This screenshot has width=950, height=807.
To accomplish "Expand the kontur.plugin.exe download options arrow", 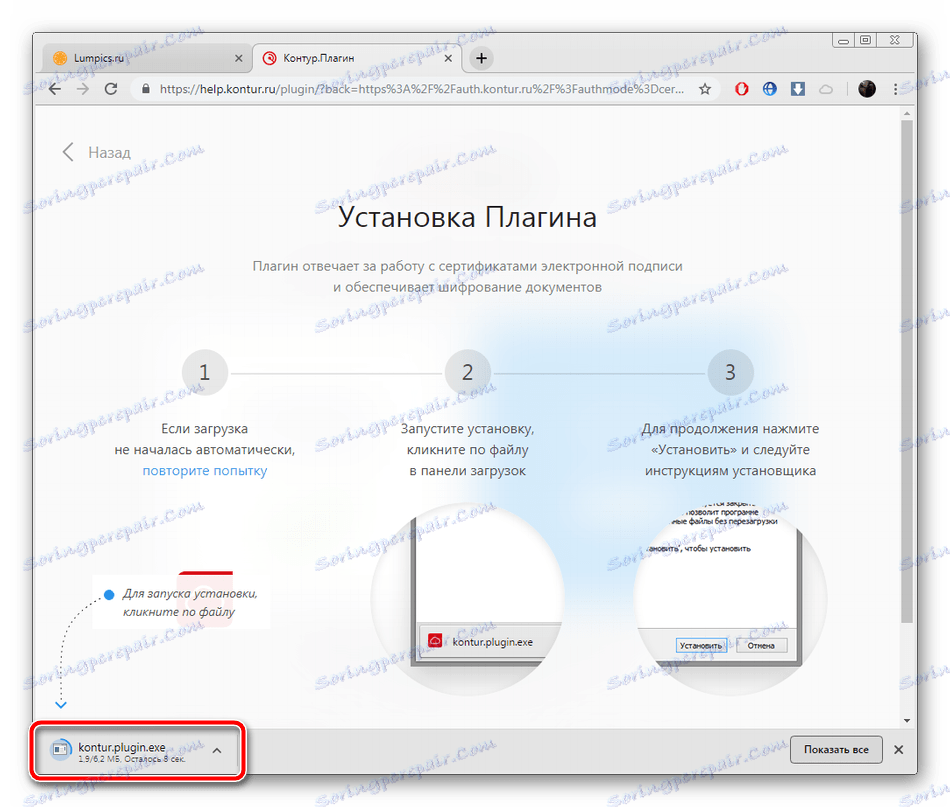I will pyautogui.click(x=217, y=750).
